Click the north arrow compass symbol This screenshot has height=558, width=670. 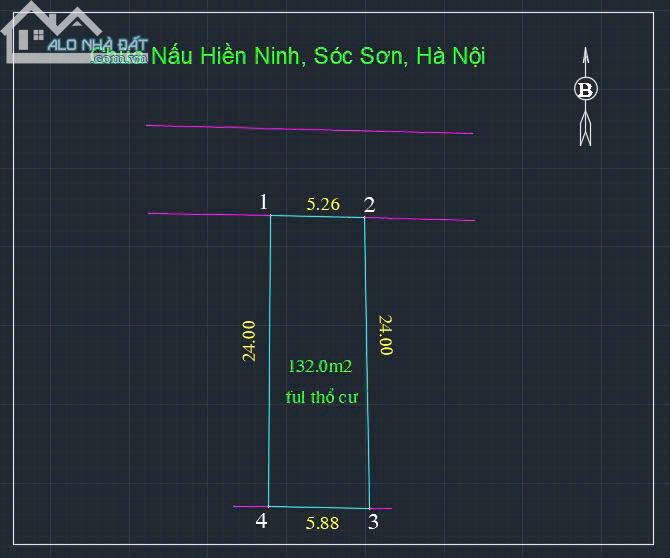(x=586, y=97)
